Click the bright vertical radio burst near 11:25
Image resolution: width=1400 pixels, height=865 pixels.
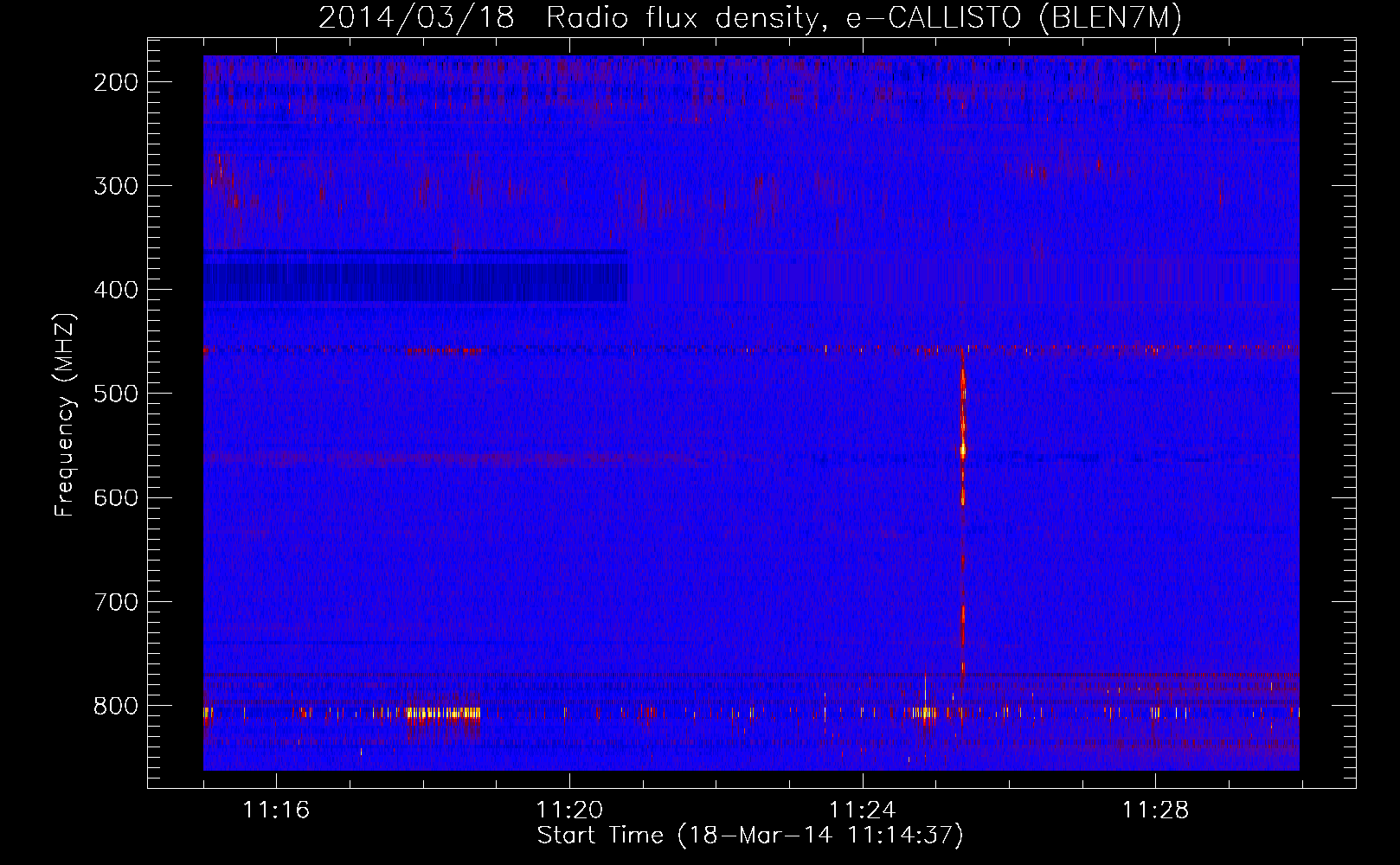962,510
